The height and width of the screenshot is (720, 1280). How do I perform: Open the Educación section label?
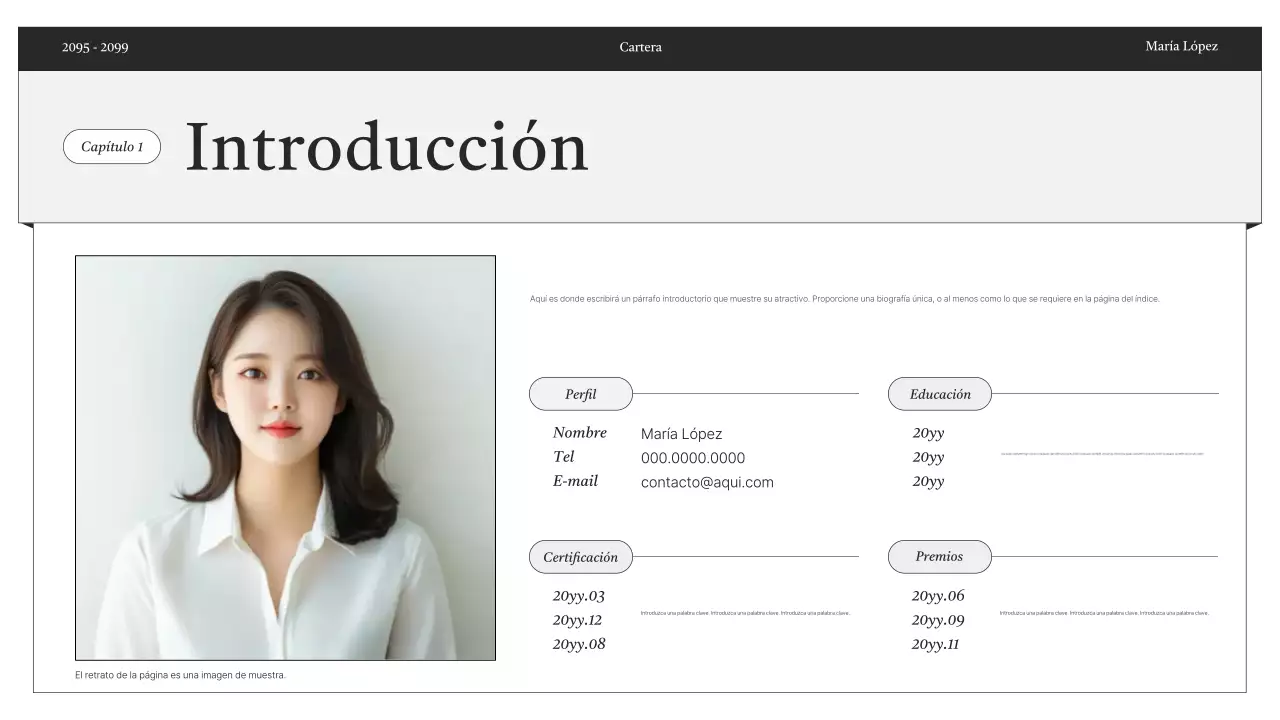pyautogui.click(x=939, y=393)
